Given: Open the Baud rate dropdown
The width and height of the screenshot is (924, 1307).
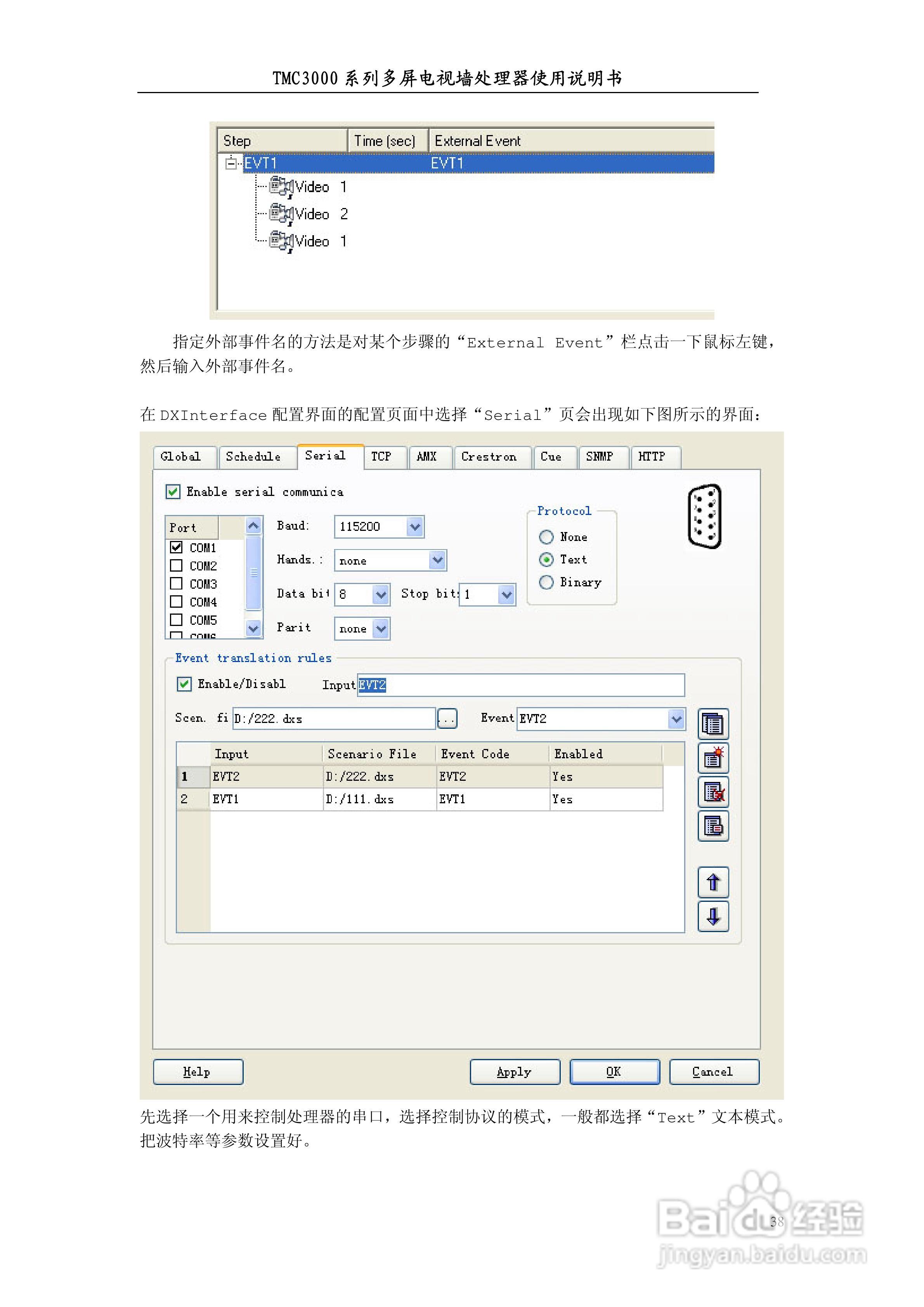Looking at the screenshot, I should pos(415,527).
